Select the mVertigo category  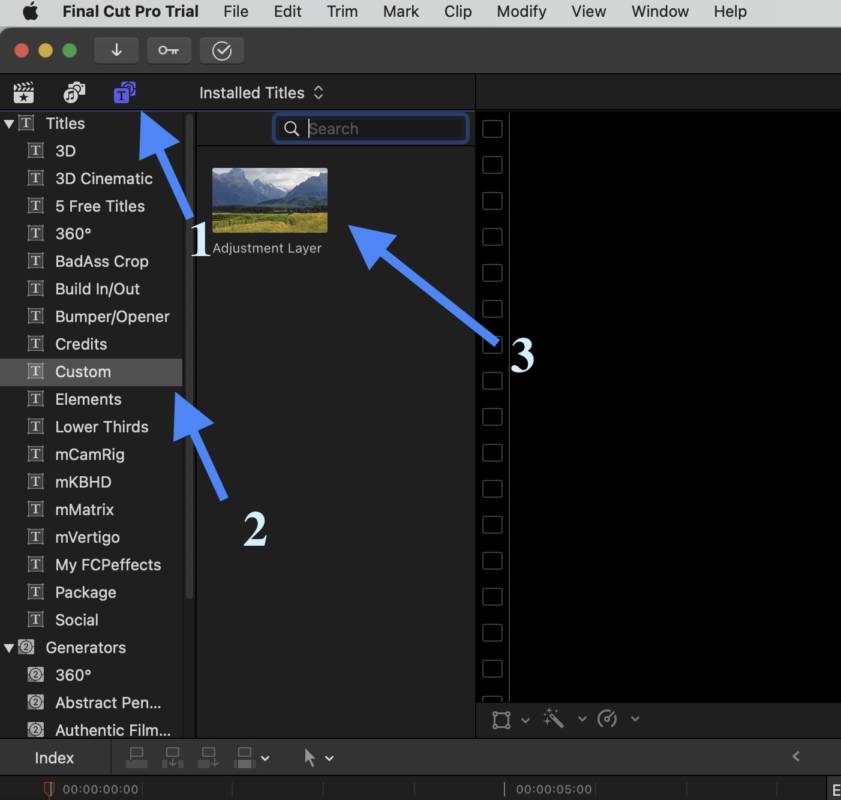pyautogui.click(x=91, y=537)
